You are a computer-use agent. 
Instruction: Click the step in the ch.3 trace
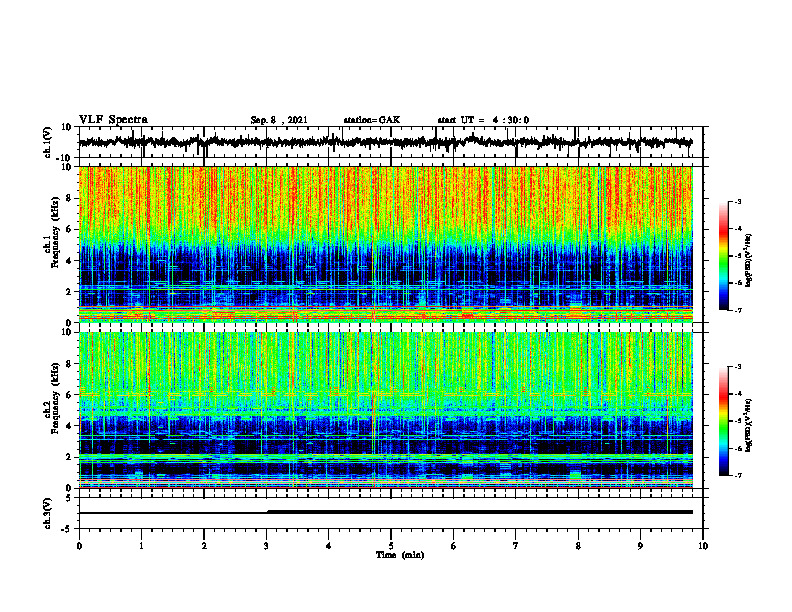(x=268, y=512)
